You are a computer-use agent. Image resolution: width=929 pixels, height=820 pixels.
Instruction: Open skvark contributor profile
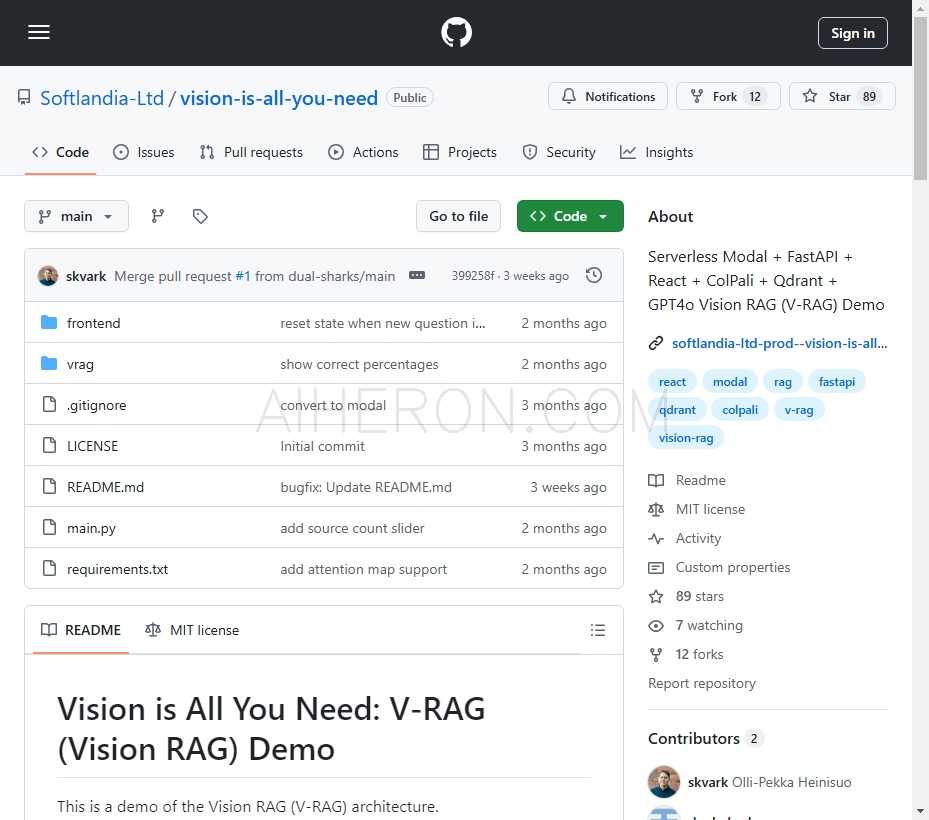(707, 782)
